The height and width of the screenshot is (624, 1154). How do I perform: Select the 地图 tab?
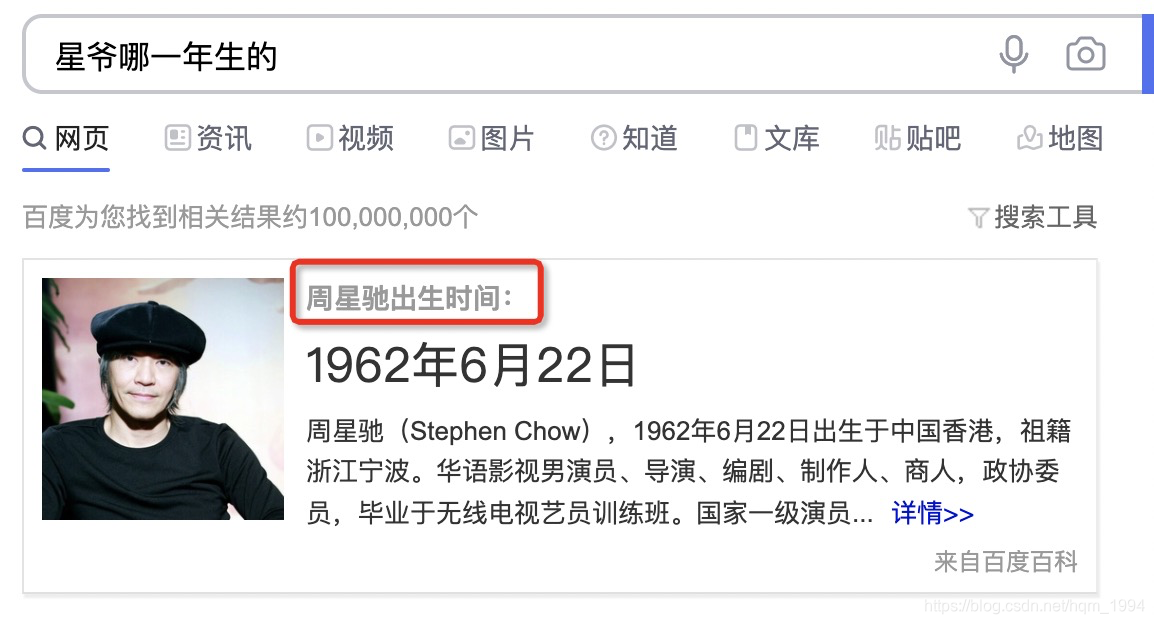(x=1060, y=138)
